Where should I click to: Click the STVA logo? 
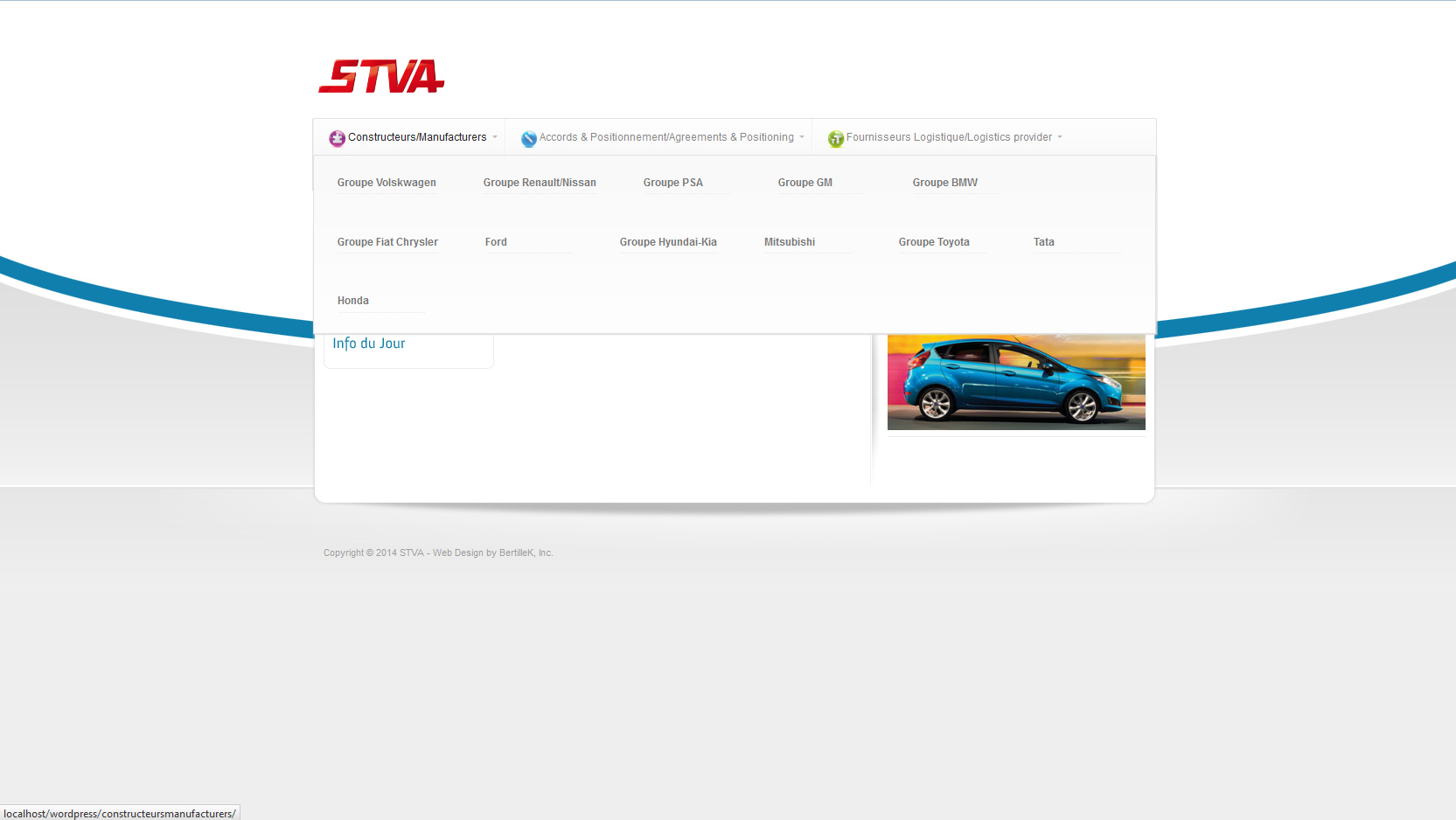[381, 76]
